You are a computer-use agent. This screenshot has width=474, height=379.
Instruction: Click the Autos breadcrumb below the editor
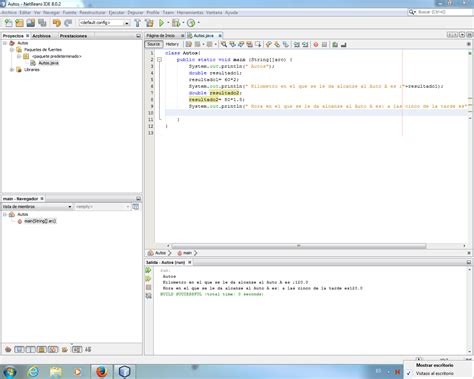(x=157, y=253)
